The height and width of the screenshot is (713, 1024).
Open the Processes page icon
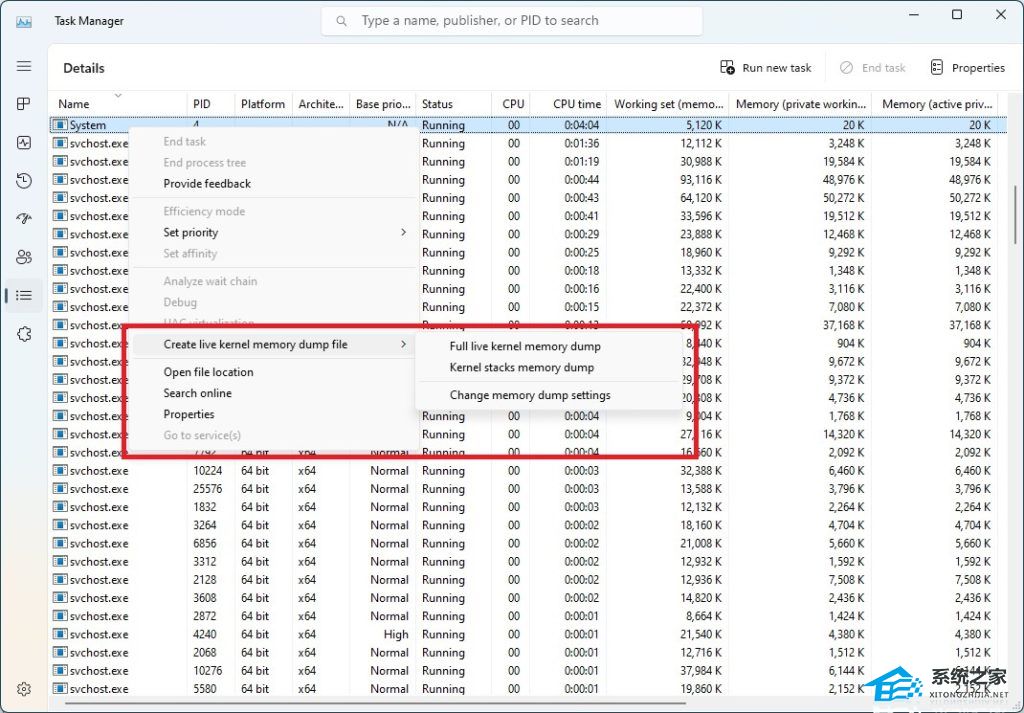pos(24,104)
